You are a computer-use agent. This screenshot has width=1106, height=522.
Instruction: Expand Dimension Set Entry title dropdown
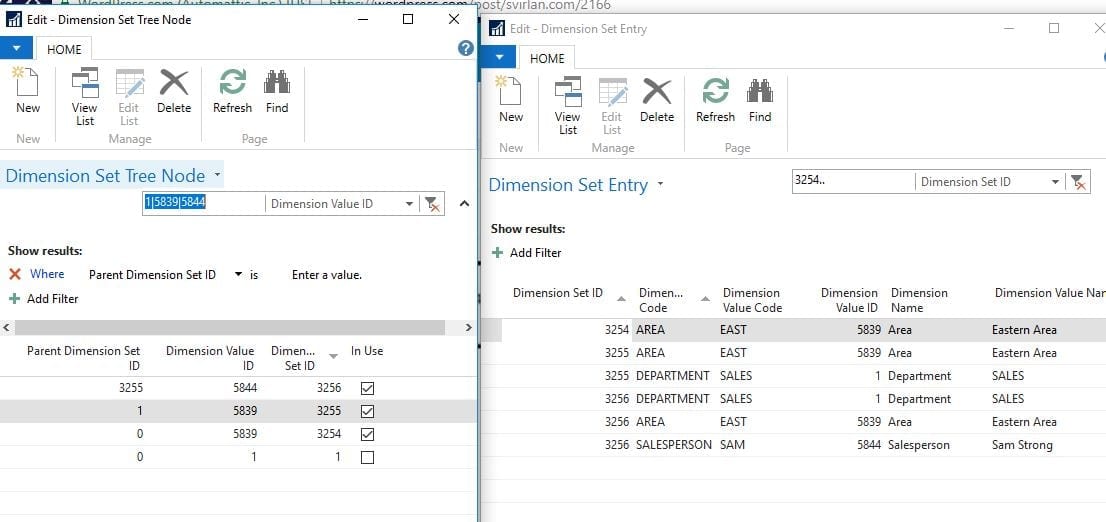click(x=660, y=183)
